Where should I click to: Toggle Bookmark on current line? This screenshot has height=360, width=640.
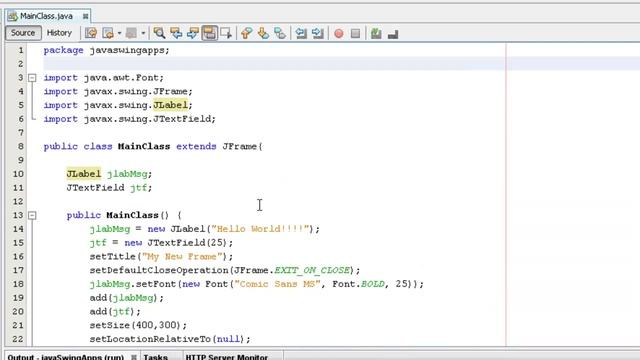tap(280, 33)
